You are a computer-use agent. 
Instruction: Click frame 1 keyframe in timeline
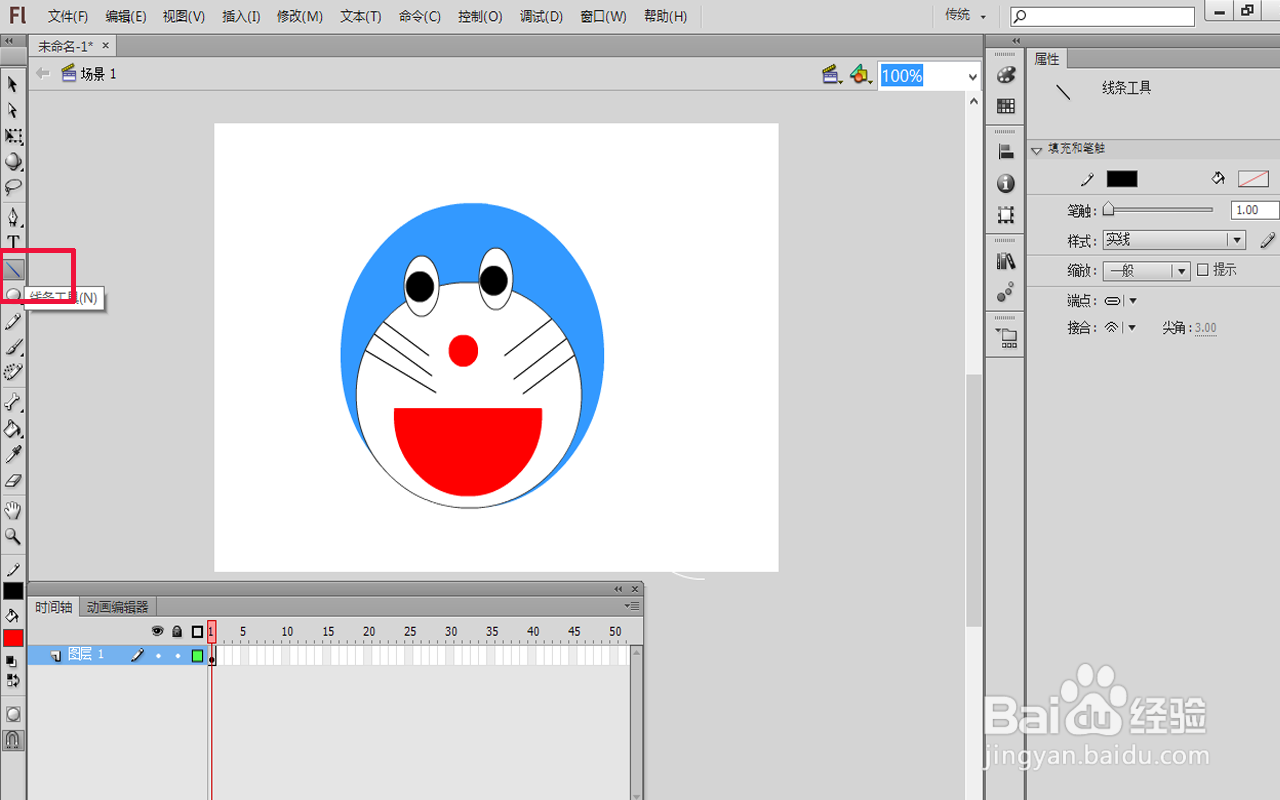[212, 656]
